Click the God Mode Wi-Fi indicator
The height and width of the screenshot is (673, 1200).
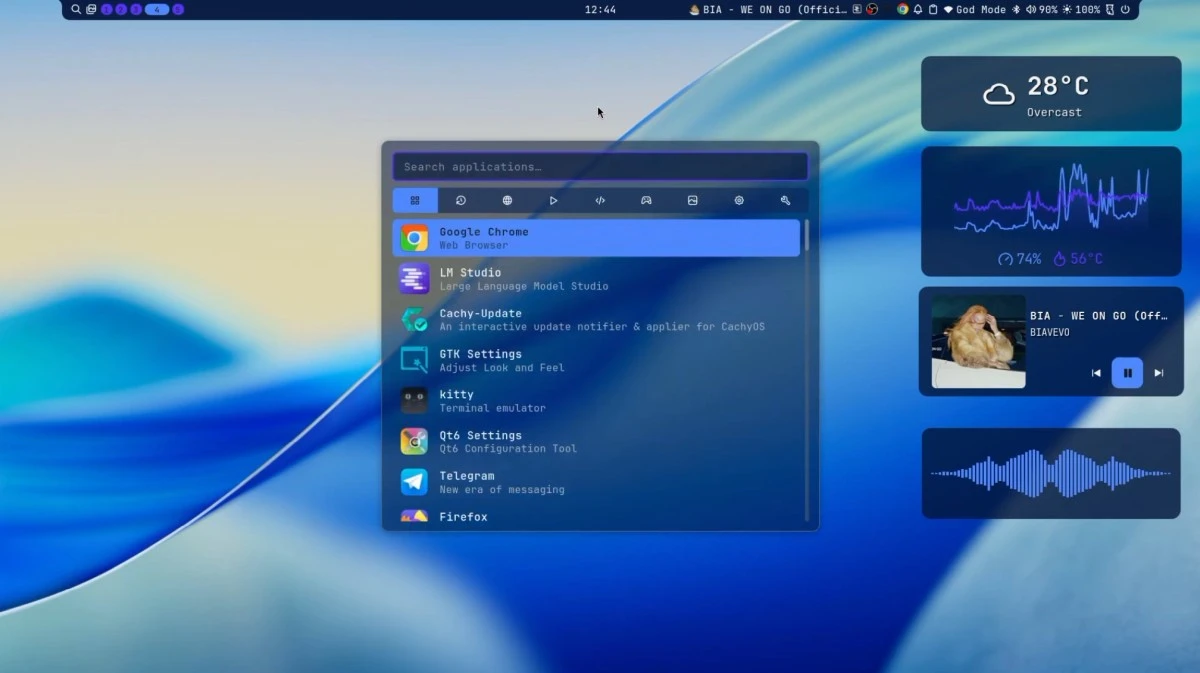975,9
